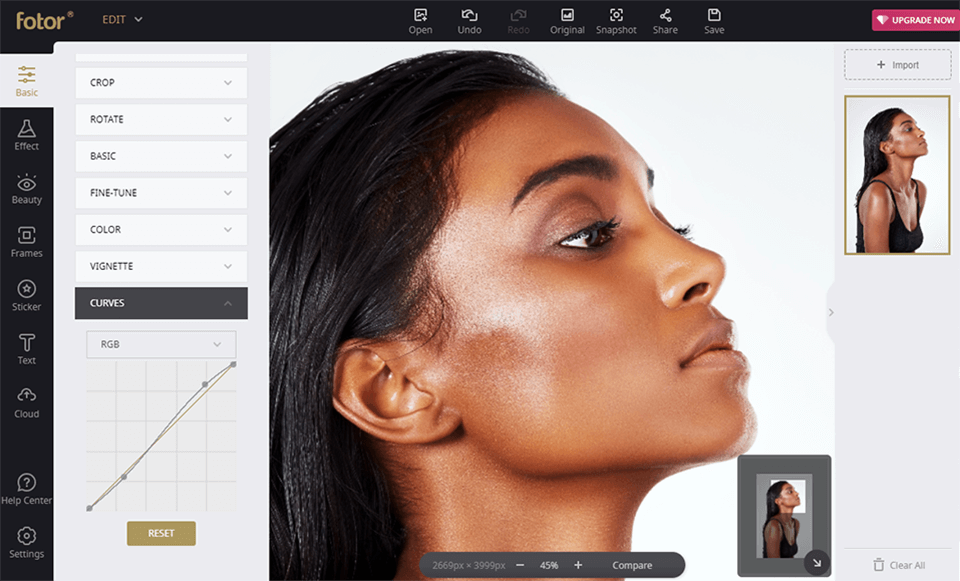
Task: Open the Sticker star icon
Action: tap(26, 295)
